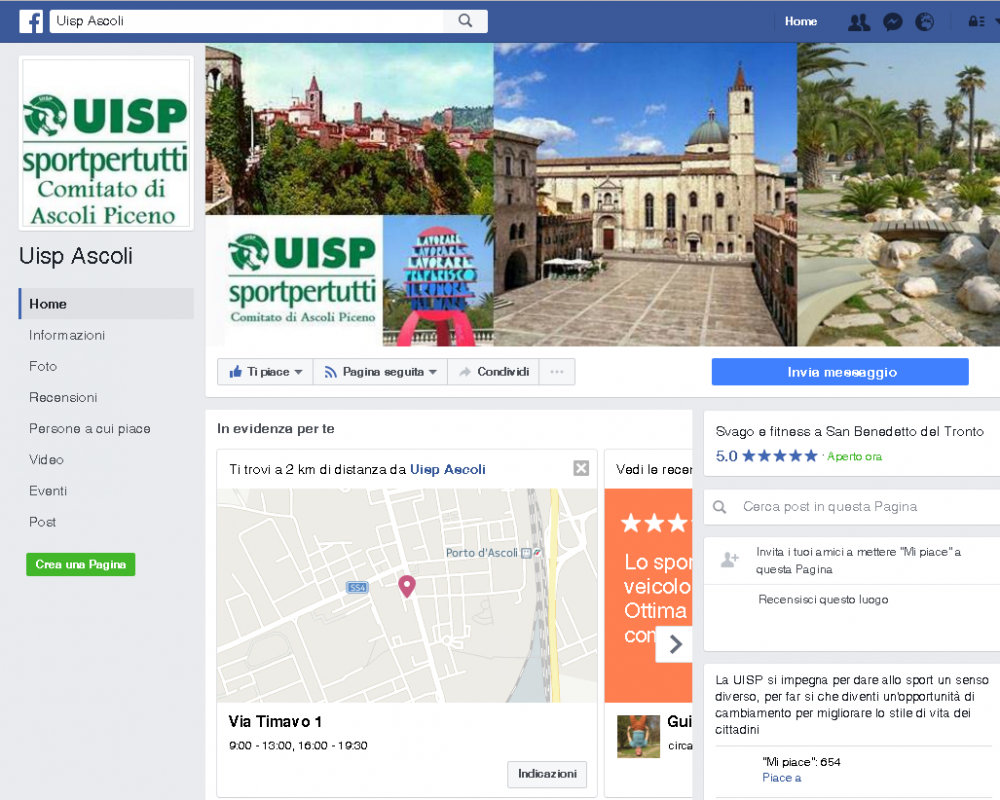Screen dimensions: 1000x800
Task: Click the opening hours 9:00 - 13:00 text
Action: (x=298, y=745)
